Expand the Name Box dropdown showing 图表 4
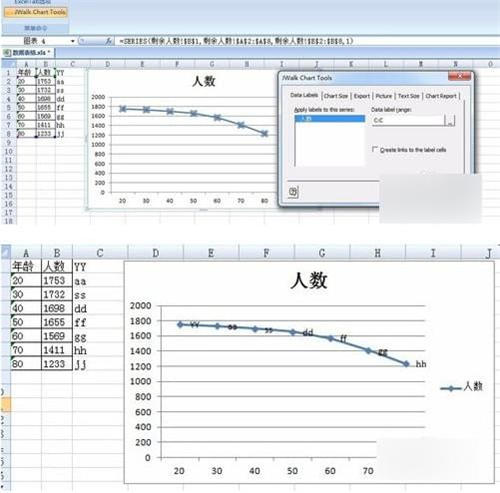The height and width of the screenshot is (493, 500). click(x=73, y=41)
